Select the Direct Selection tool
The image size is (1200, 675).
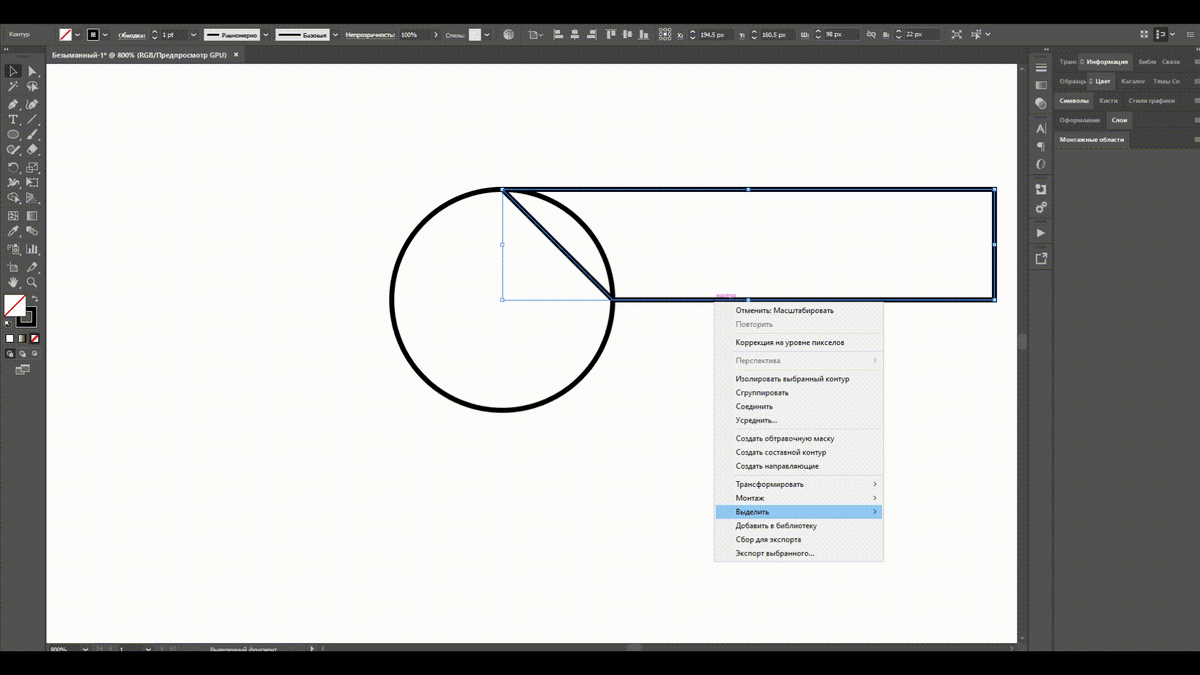pos(32,71)
